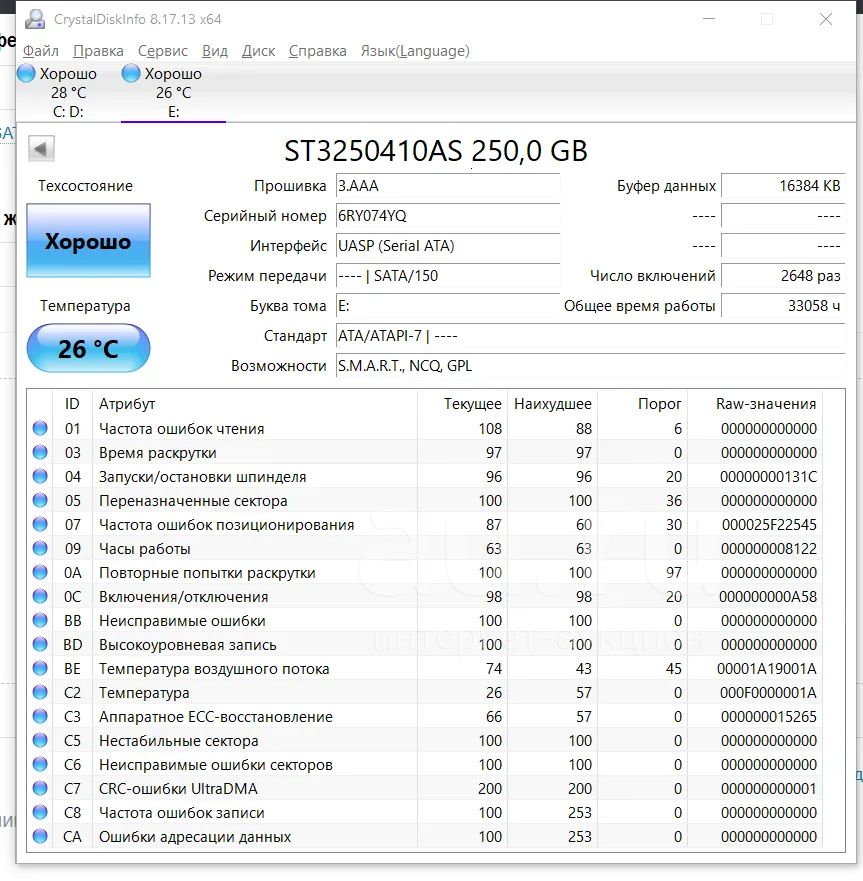Open the Сервис menu
The height and width of the screenshot is (881, 863).
tap(163, 51)
